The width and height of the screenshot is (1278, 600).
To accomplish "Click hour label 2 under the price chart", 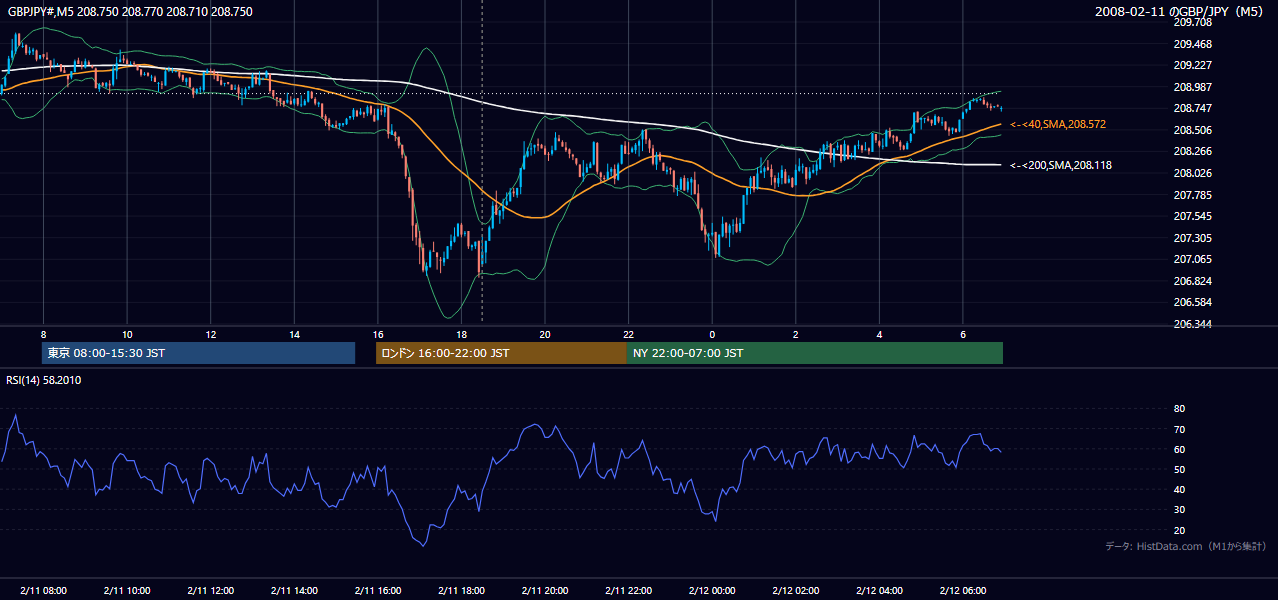I will (x=796, y=334).
